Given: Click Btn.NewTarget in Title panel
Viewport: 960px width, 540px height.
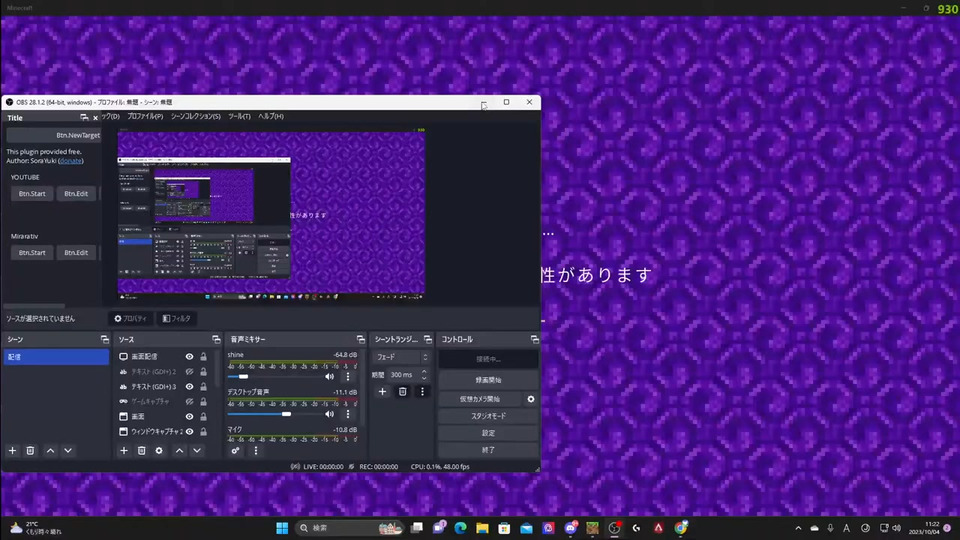Looking at the screenshot, I should pos(53,135).
